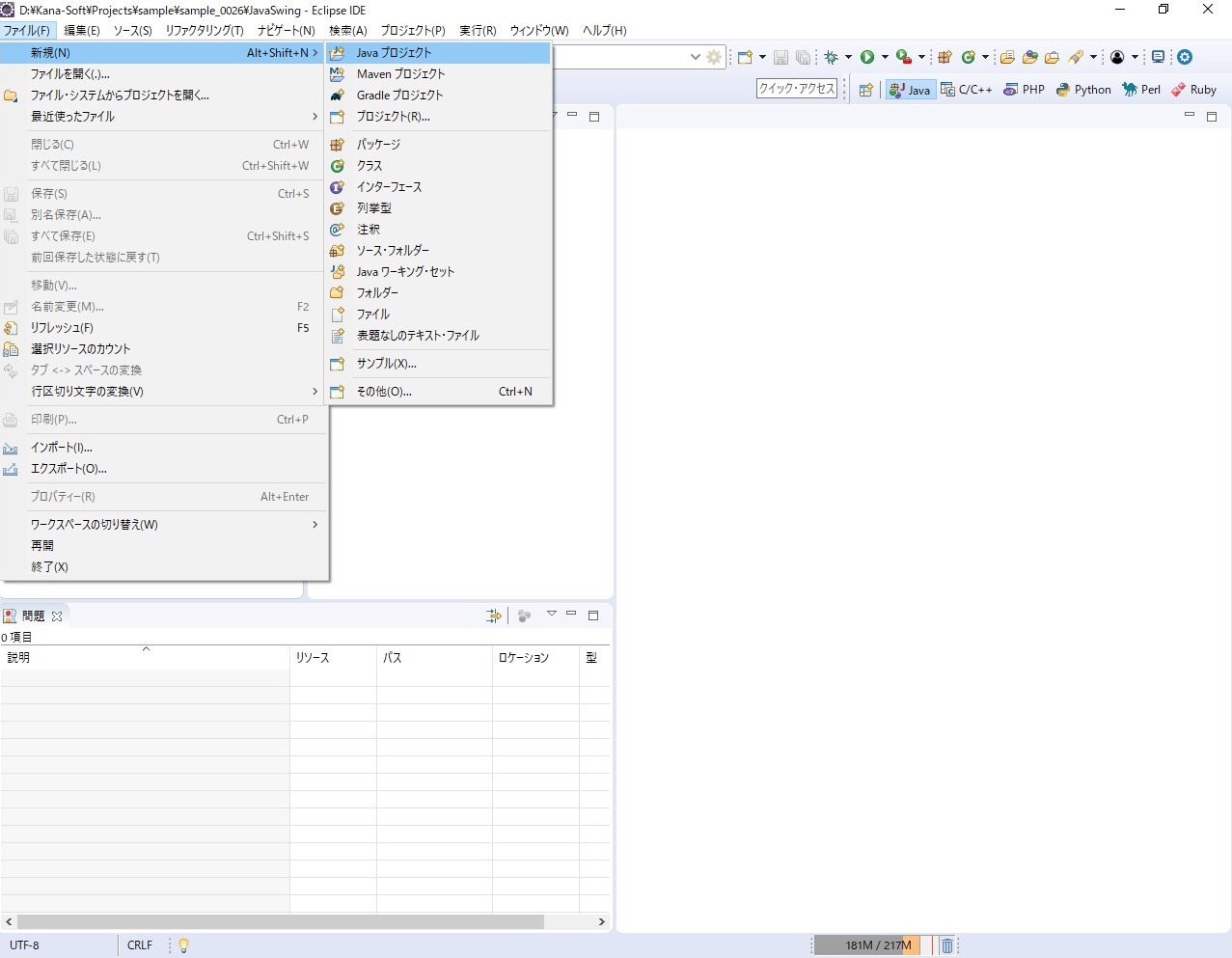
Task: Switch to the Perl perspective
Action: [x=1141, y=90]
